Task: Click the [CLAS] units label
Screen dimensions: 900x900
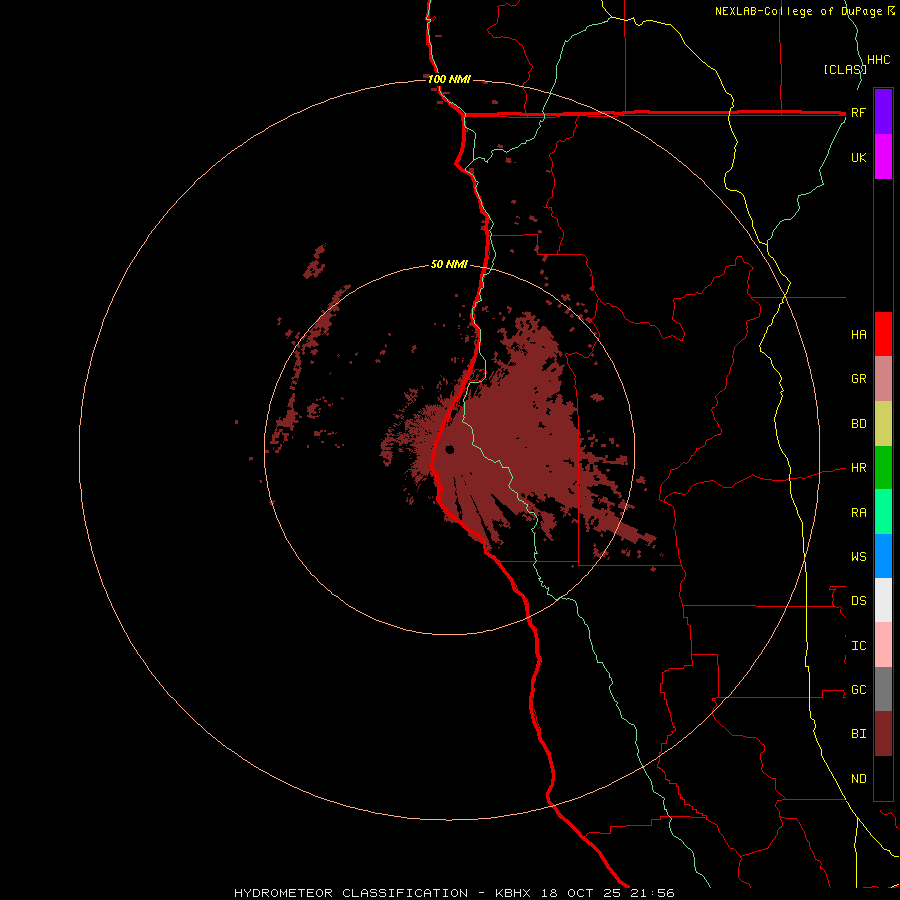Action: [x=844, y=69]
